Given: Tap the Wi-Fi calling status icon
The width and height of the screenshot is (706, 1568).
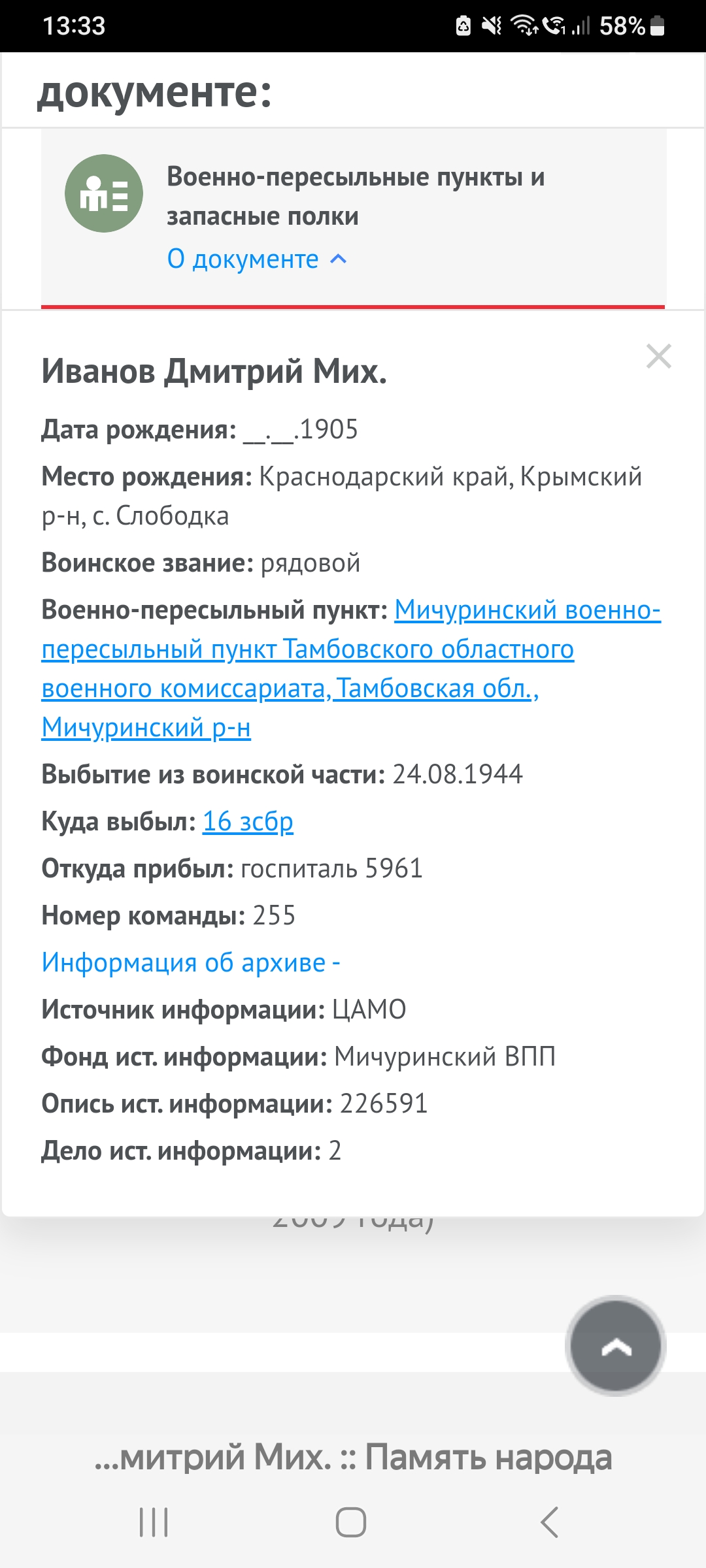Looking at the screenshot, I should [555, 26].
